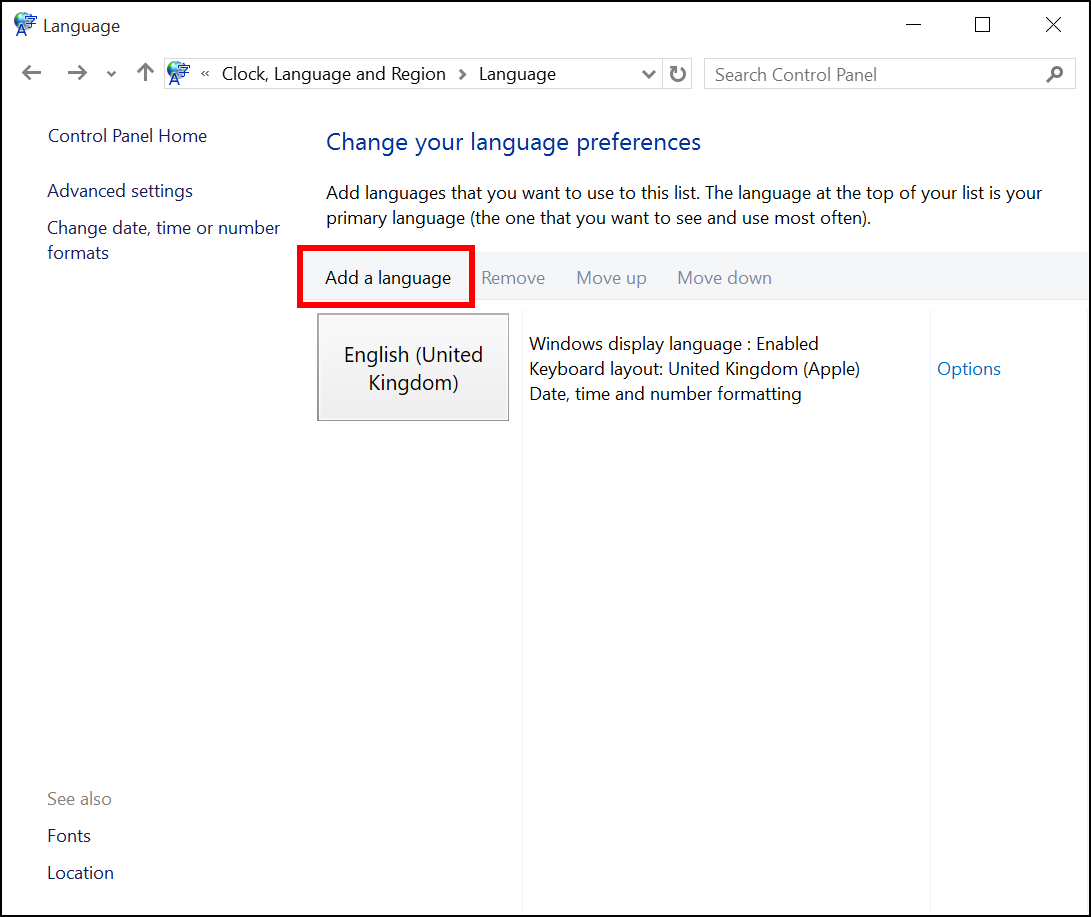Go to Control Panel Home
The width and height of the screenshot is (1091, 917).
pyautogui.click(x=127, y=135)
